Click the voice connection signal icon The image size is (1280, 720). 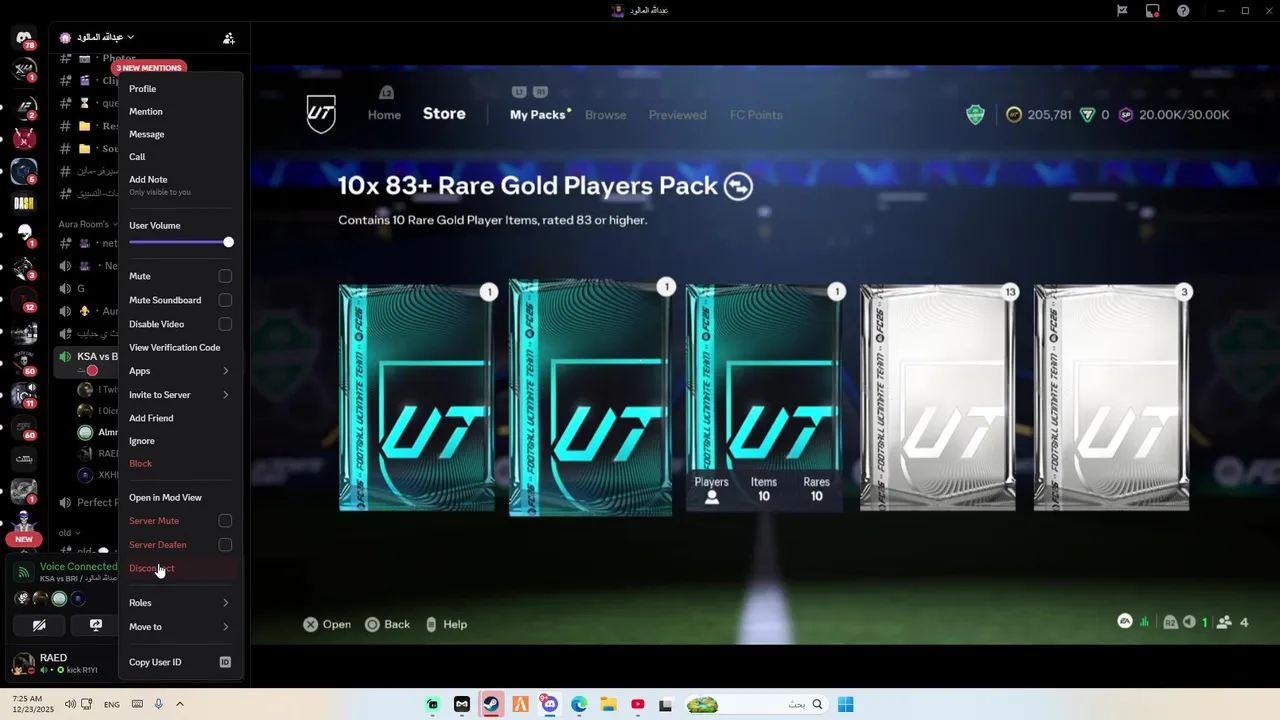click(24, 573)
